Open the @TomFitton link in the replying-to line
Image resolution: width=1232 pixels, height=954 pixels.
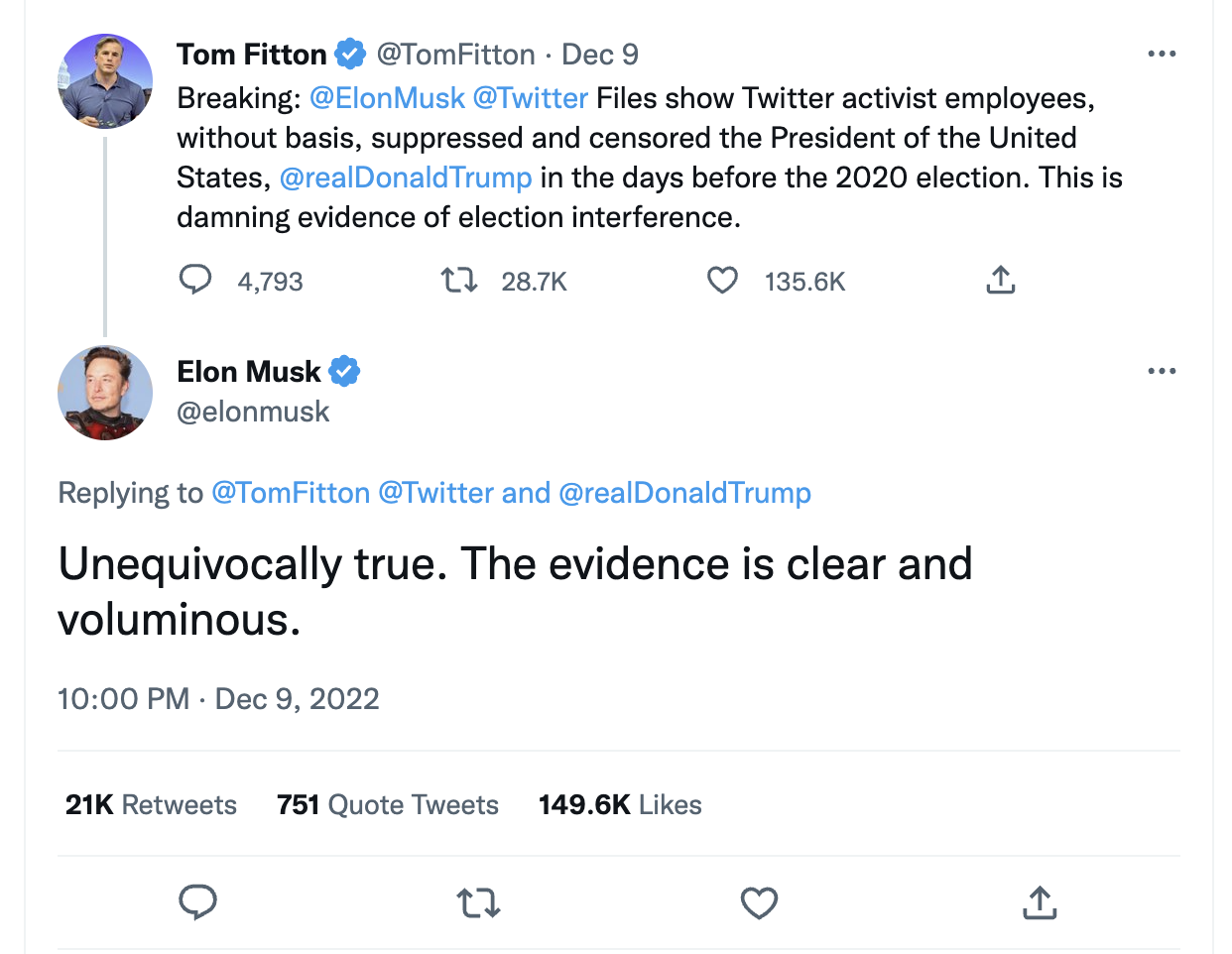pyautogui.click(x=291, y=492)
